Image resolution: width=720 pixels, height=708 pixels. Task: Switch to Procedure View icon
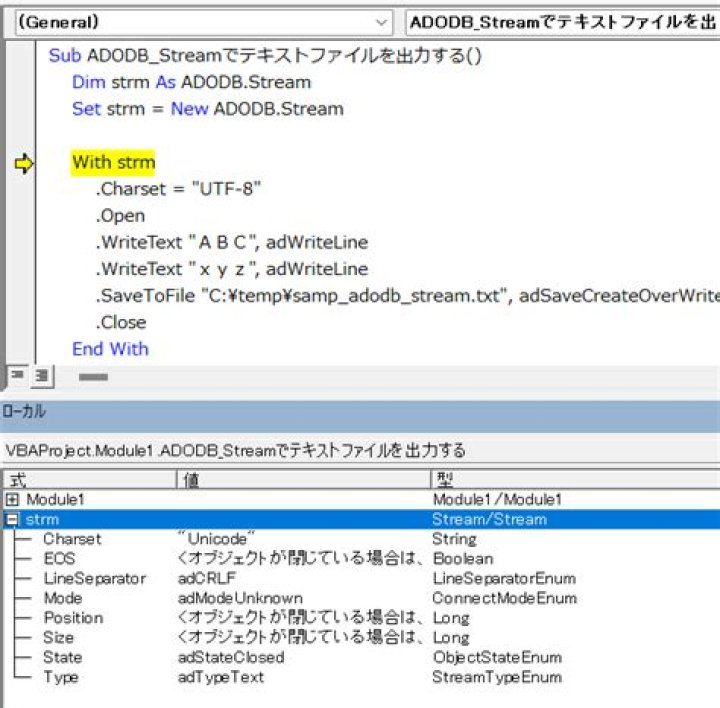coord(17,376)
